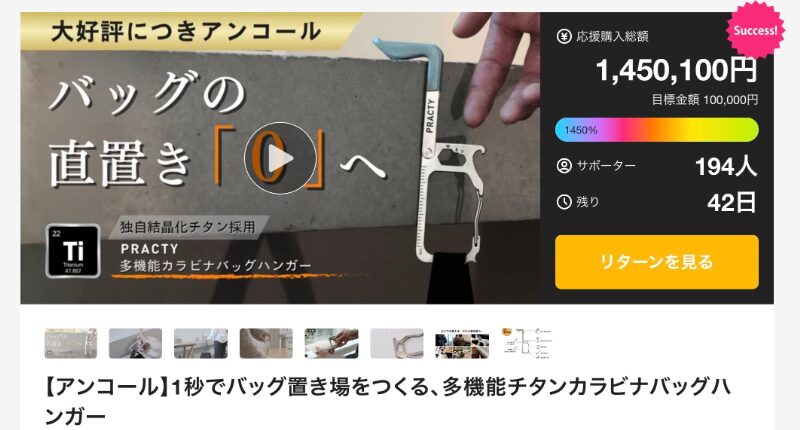Click the clock icon next to 残り

pyautogui.click(x=564, y=202)
